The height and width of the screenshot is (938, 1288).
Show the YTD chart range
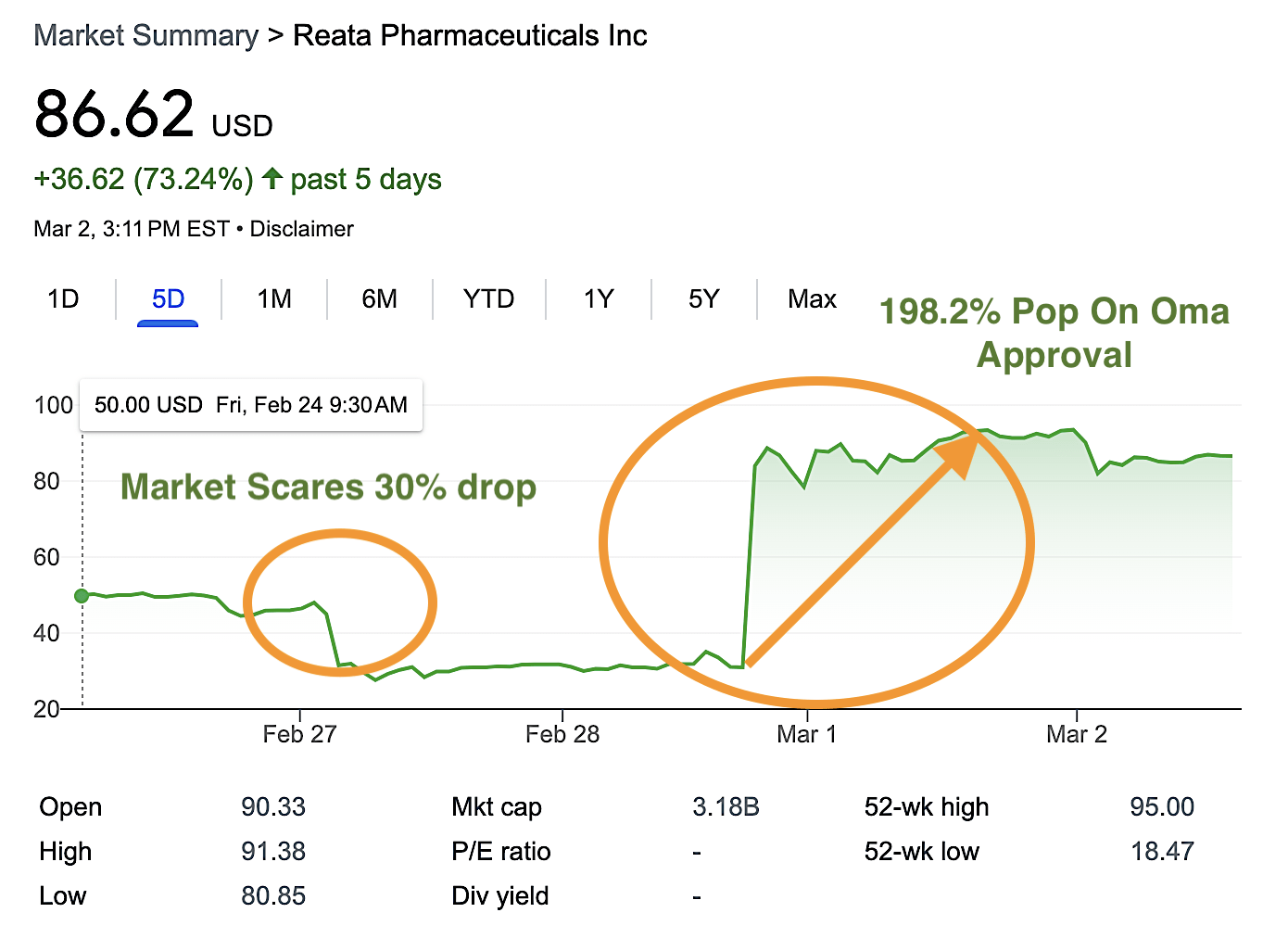(x=488, y=299)
